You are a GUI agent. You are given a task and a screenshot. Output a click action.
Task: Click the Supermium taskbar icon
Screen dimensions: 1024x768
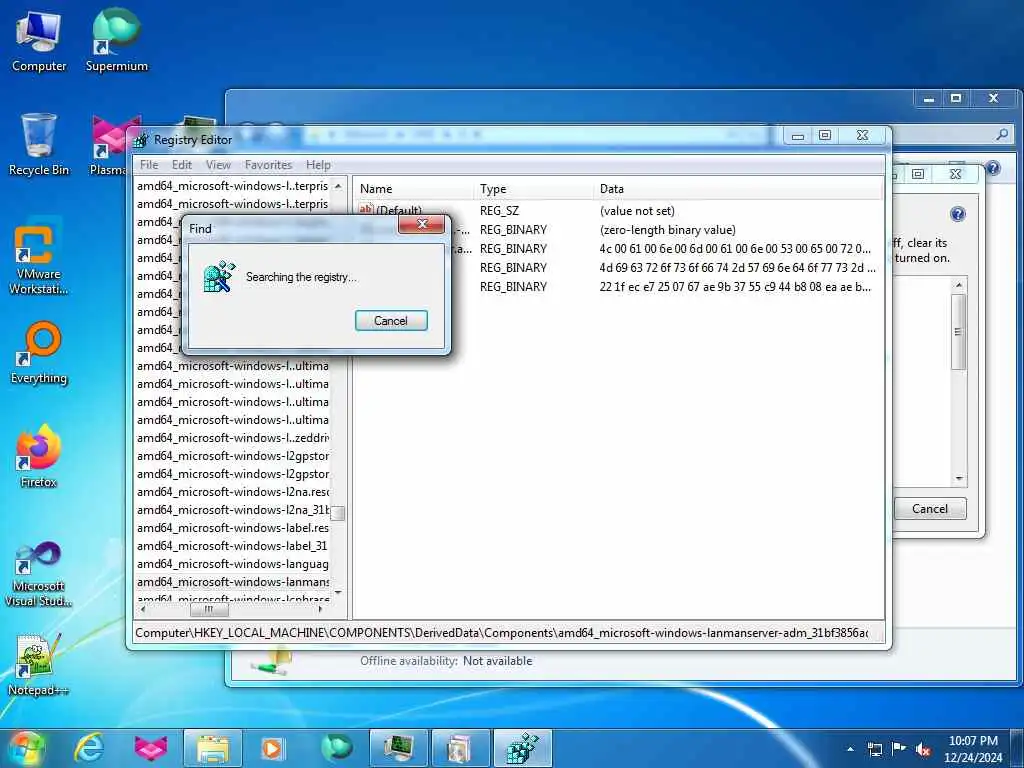[336, 748]
